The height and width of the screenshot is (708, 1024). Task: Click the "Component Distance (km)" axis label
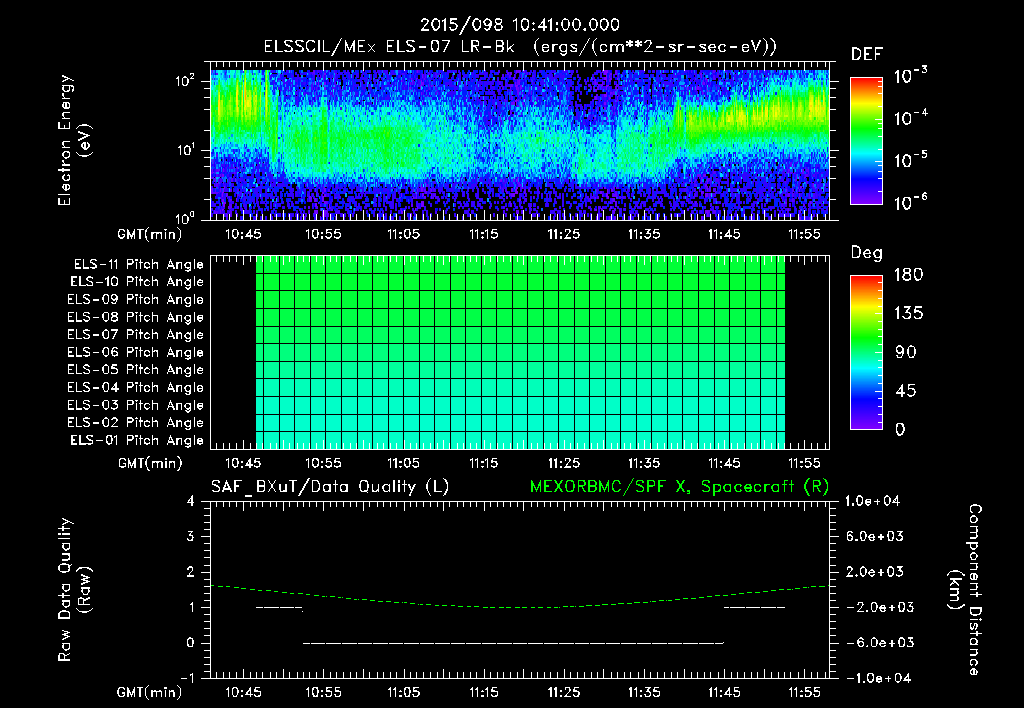(x=965, y=590)
